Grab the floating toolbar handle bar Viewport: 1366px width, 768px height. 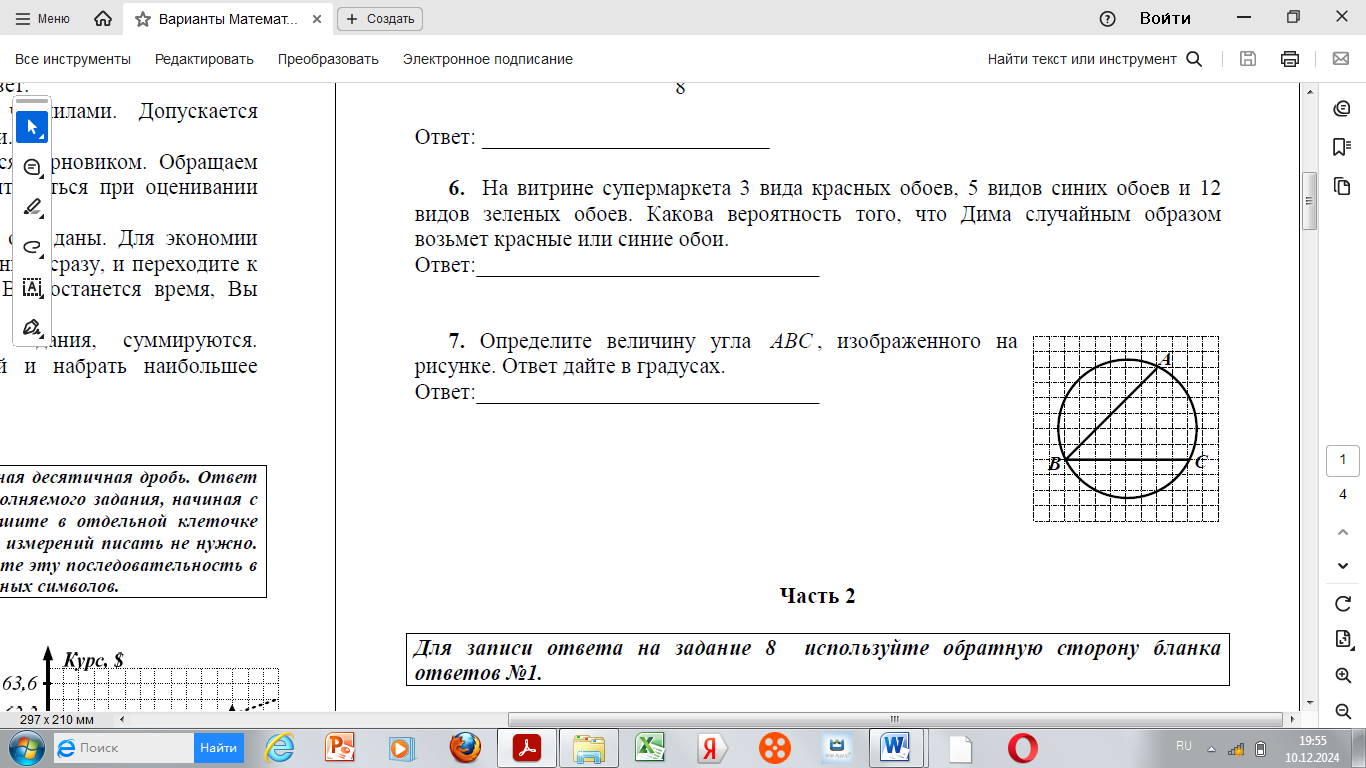[x=32, y=101]
